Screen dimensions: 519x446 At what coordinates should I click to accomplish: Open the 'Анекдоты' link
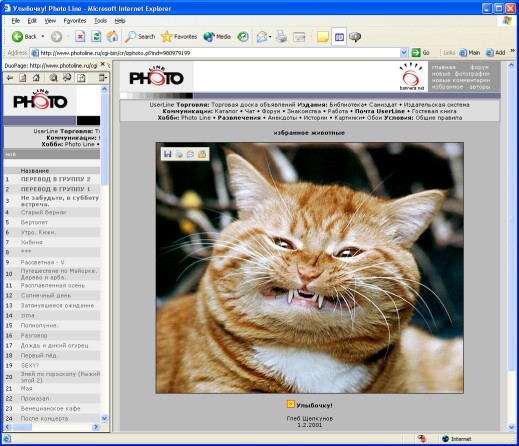(282, 118)
